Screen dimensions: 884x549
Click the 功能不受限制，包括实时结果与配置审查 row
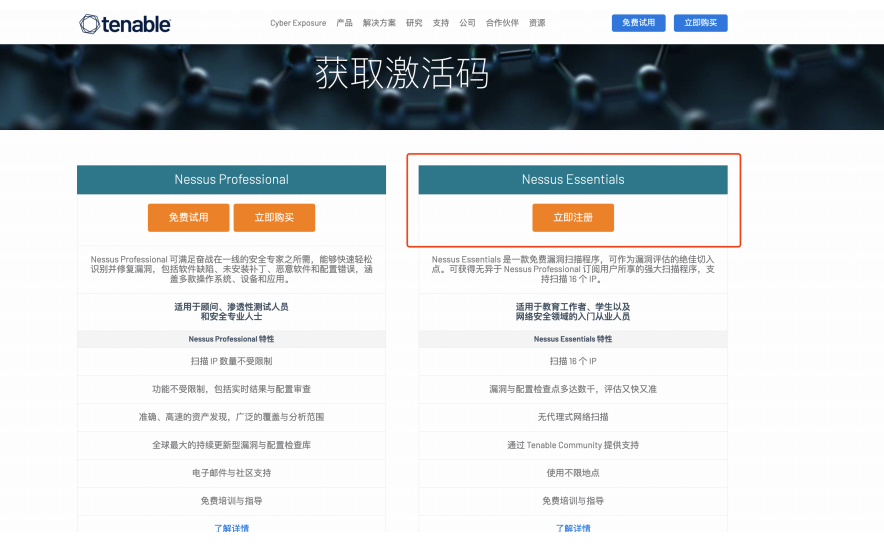tap(231, 389)
